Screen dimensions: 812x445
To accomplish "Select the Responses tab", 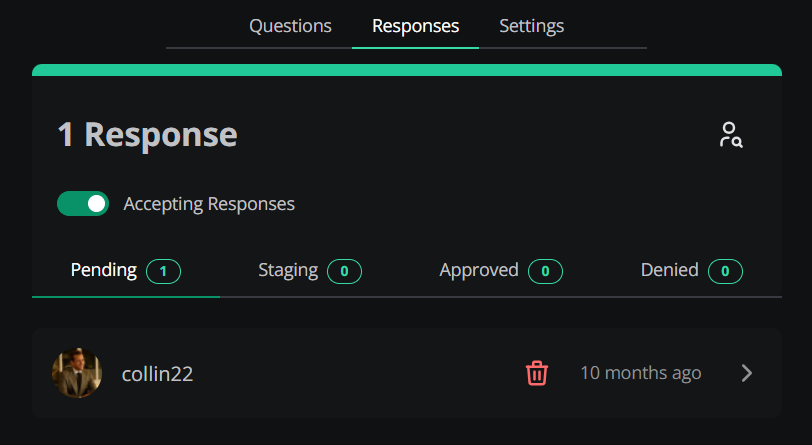I will pos(415,26).
